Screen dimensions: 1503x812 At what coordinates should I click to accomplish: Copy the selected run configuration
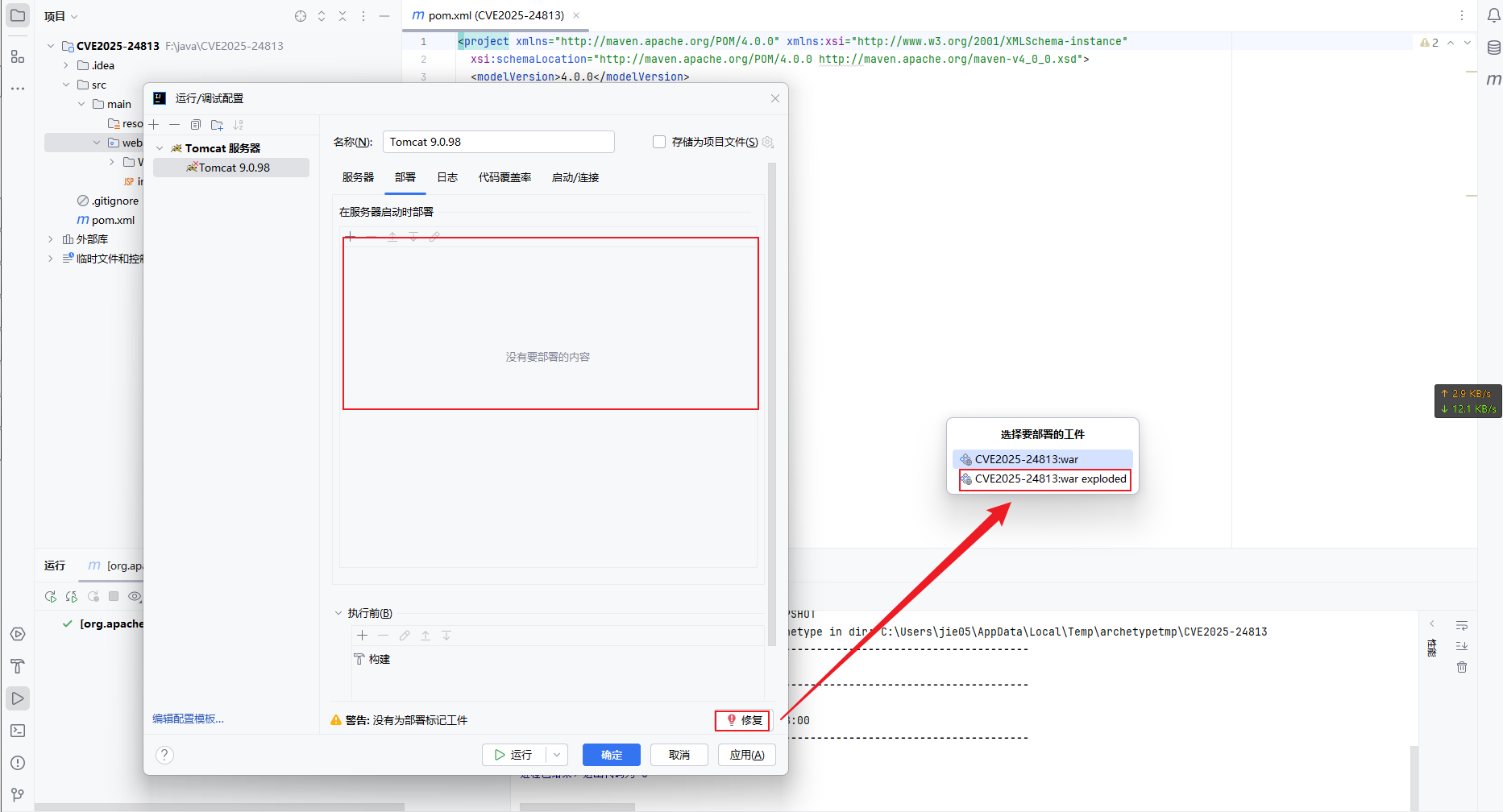coord(196,125)
